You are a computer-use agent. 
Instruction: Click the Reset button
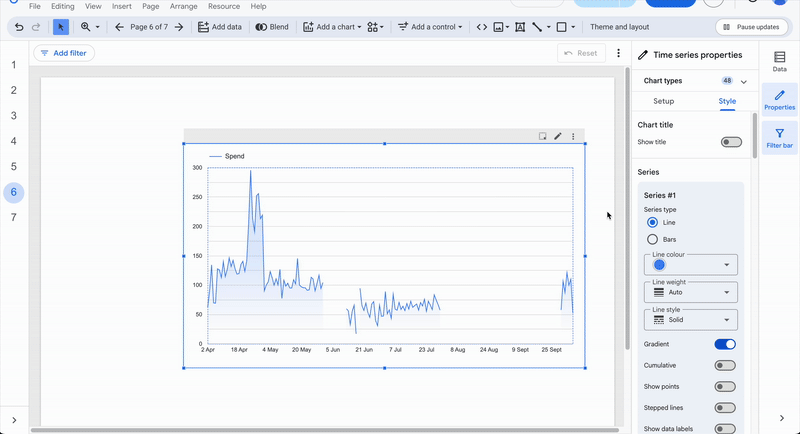click(x=581, y=53)
